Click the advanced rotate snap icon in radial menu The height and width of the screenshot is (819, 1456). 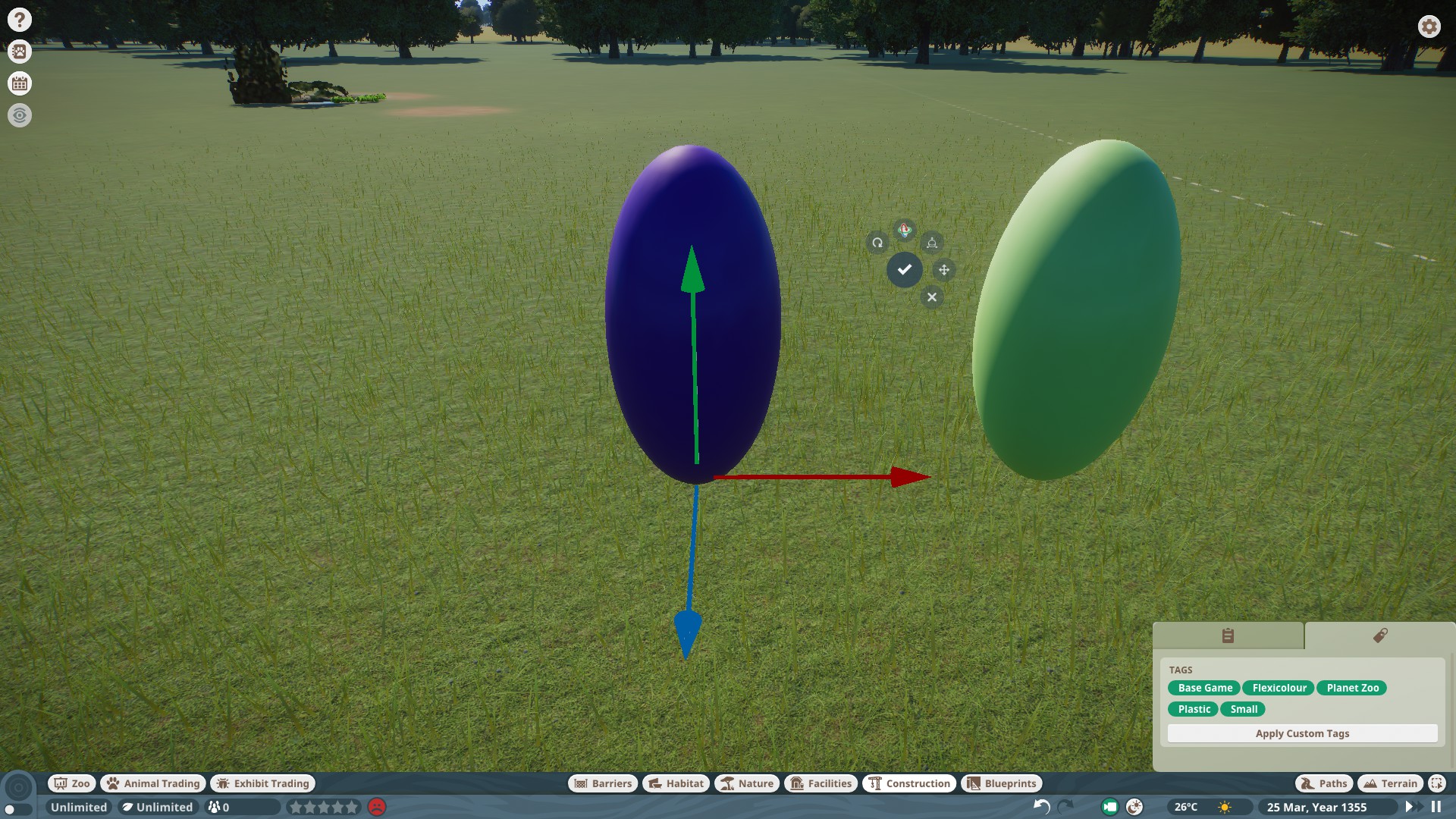pyautogui.click(x=932, y=243)
